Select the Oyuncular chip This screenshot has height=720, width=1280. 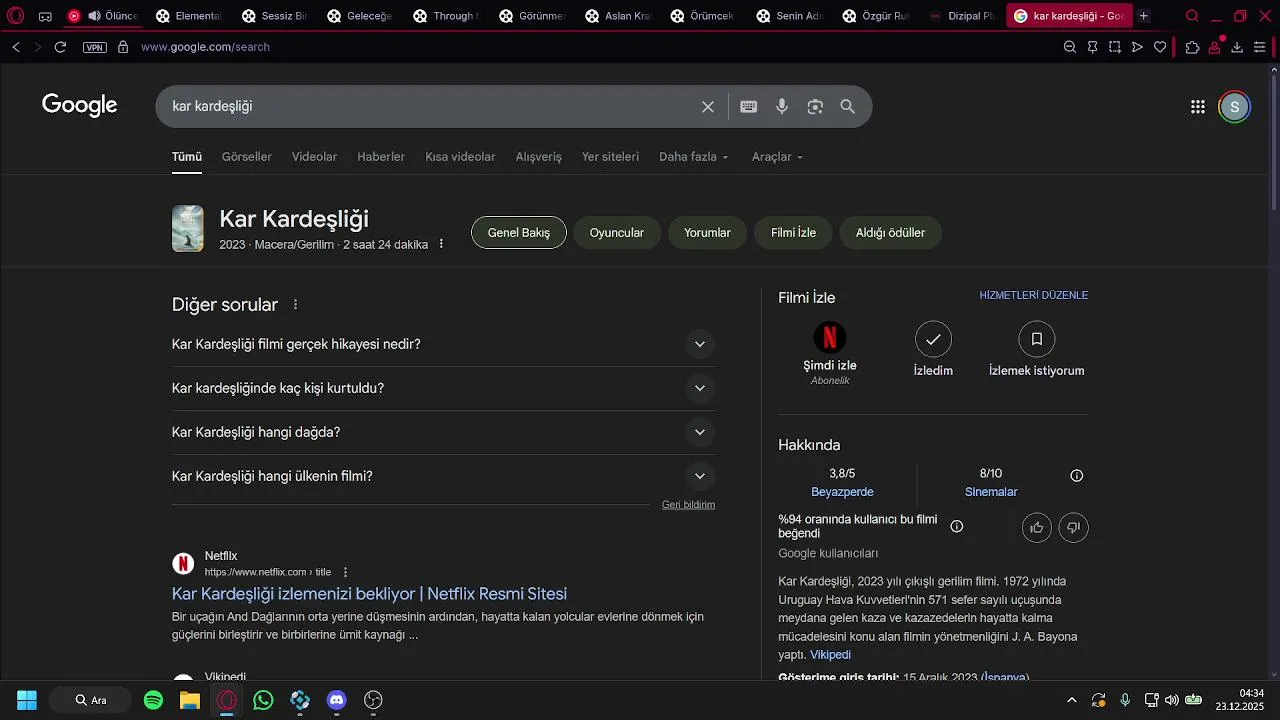point(617,233)
